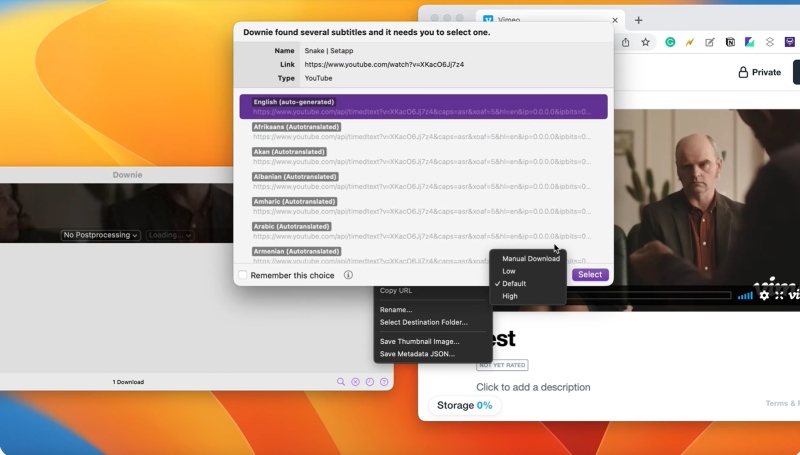Image resolution: width=800 pixels, height=455 pixels.
Task: Click the help question mark icon in Downie
Action: (384, 382)
